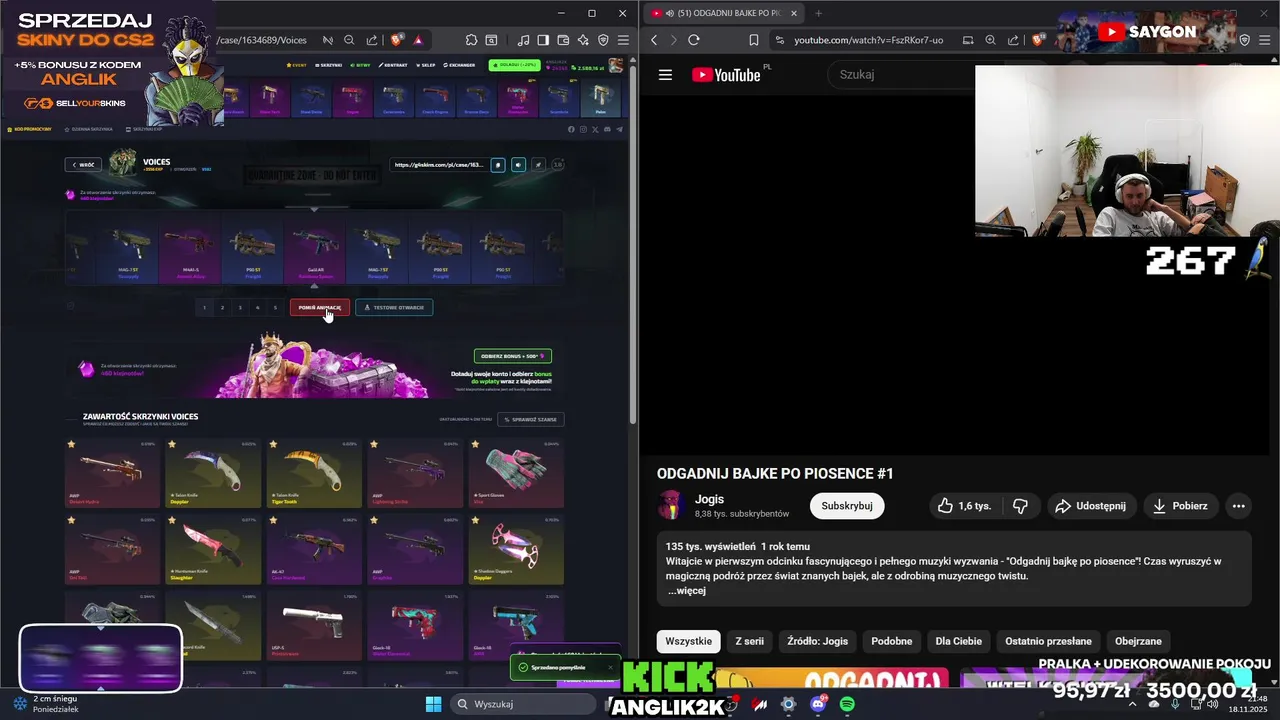
Task: Click the WRÓĆ back button
Action: (83, 165)
